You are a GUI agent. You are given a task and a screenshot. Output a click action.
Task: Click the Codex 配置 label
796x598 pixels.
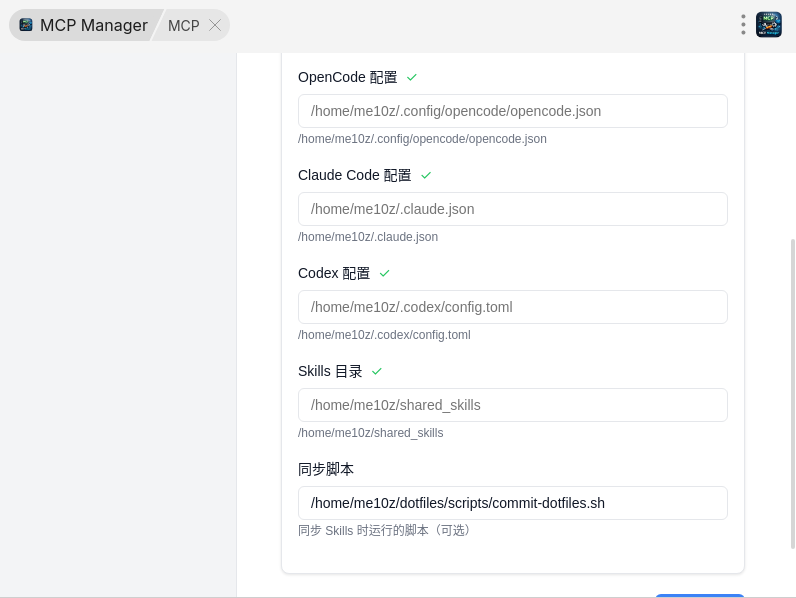coord(334,273)
